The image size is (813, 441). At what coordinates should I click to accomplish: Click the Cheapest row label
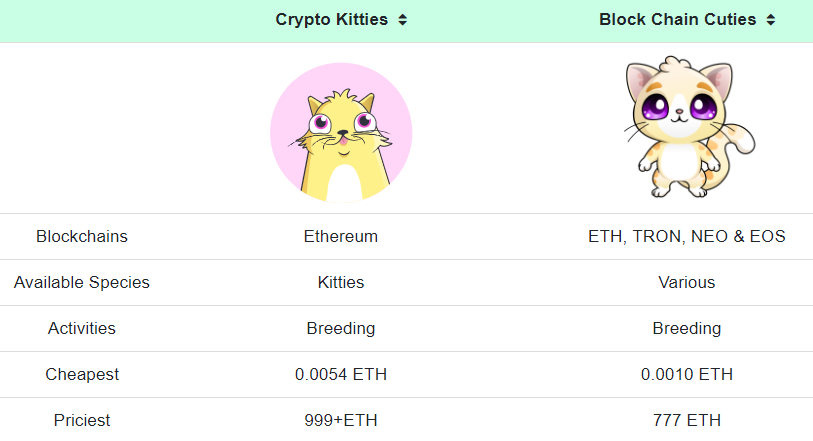point(82,374)
